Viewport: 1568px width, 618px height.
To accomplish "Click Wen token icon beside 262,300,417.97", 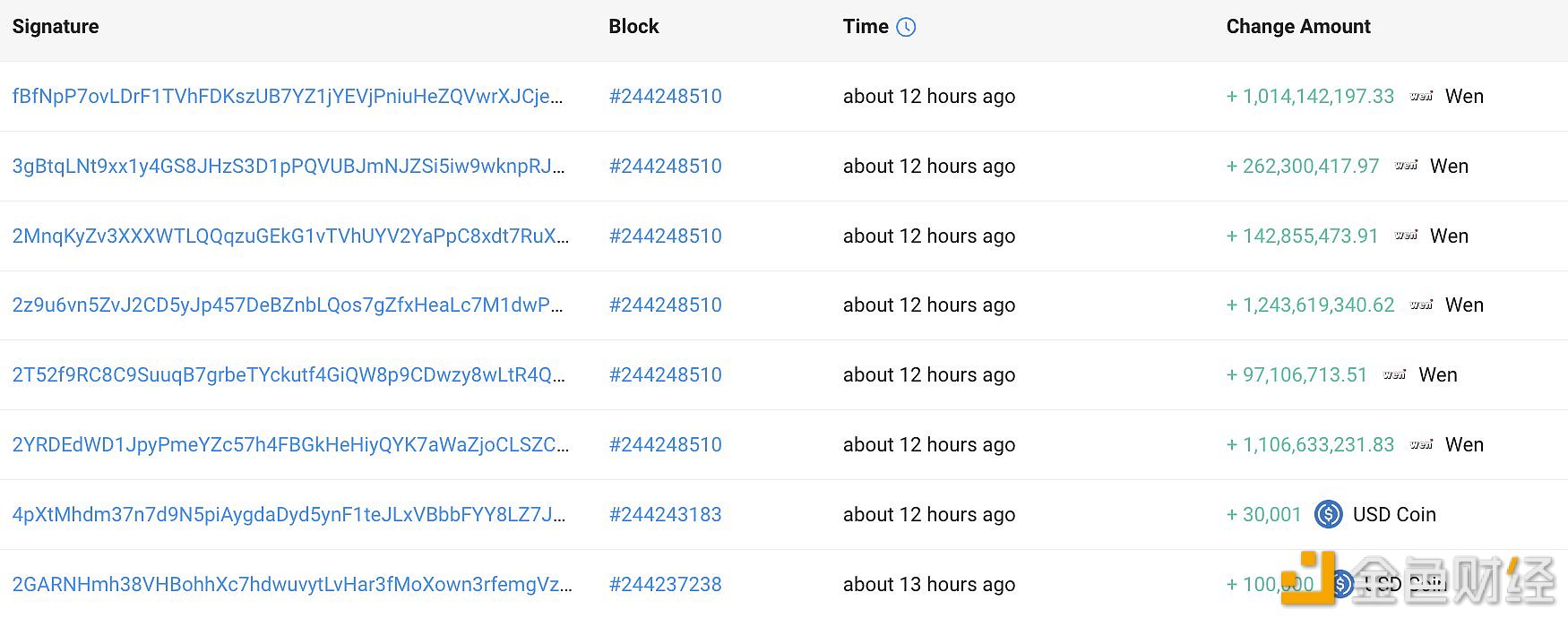I will coord(1406,166).
